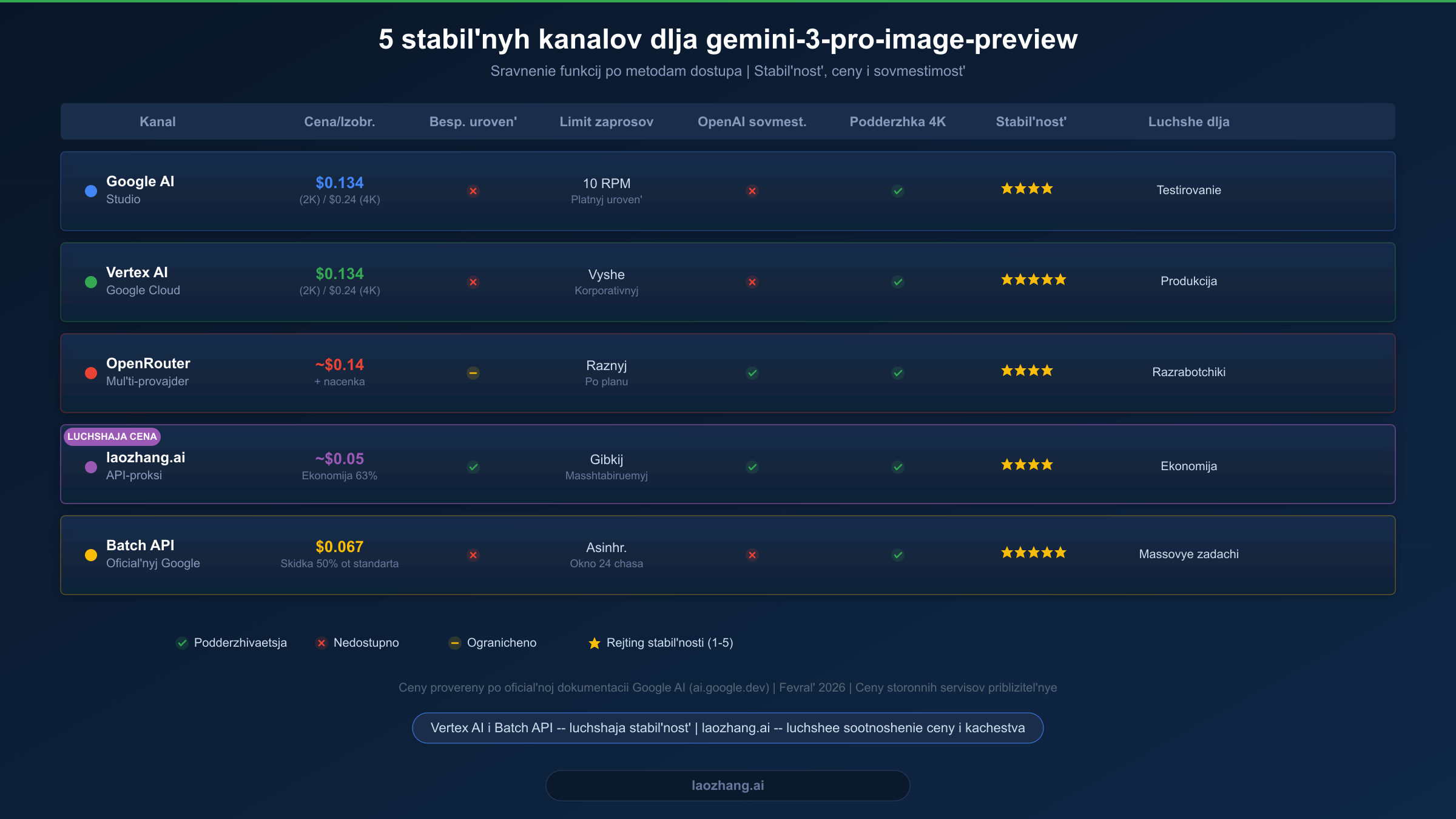
Task: Click the red X in Batch API OpenAI column
Action: pos(752,555)
